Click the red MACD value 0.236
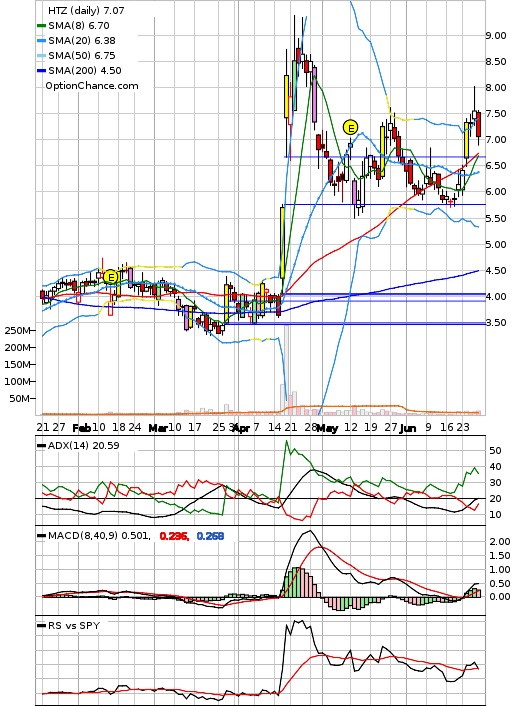 174,536
